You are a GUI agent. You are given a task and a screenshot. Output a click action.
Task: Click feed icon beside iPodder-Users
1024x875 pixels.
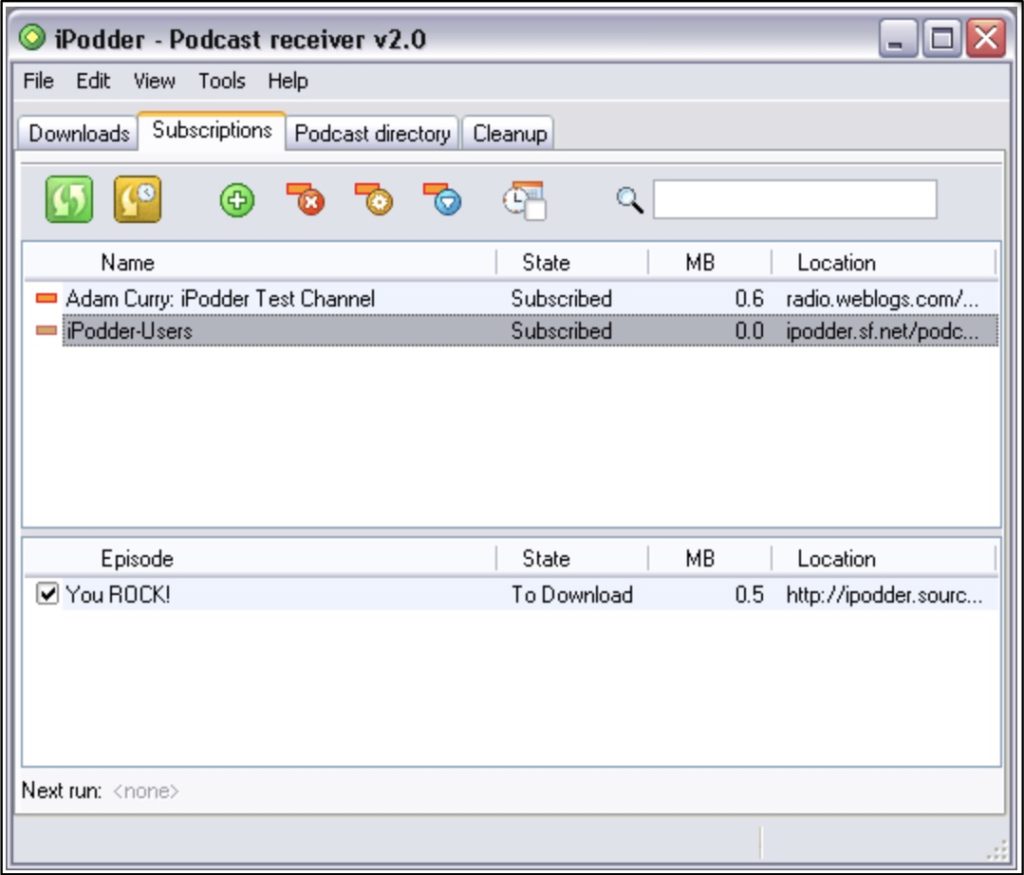click(x=46, y=330)
